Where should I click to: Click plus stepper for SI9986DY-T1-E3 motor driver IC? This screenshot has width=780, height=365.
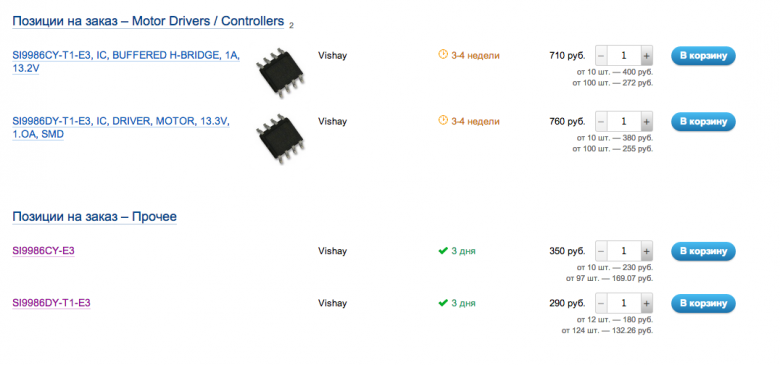[x=646, y=121]
